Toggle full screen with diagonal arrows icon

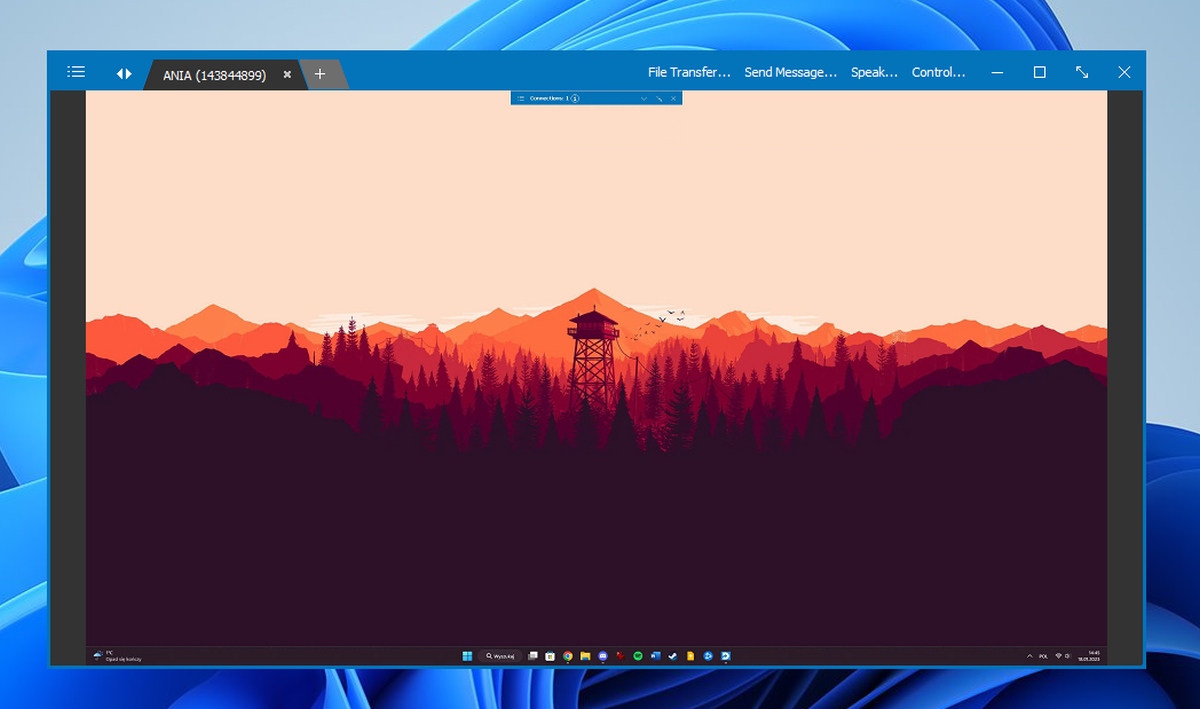click(1082, 72)
